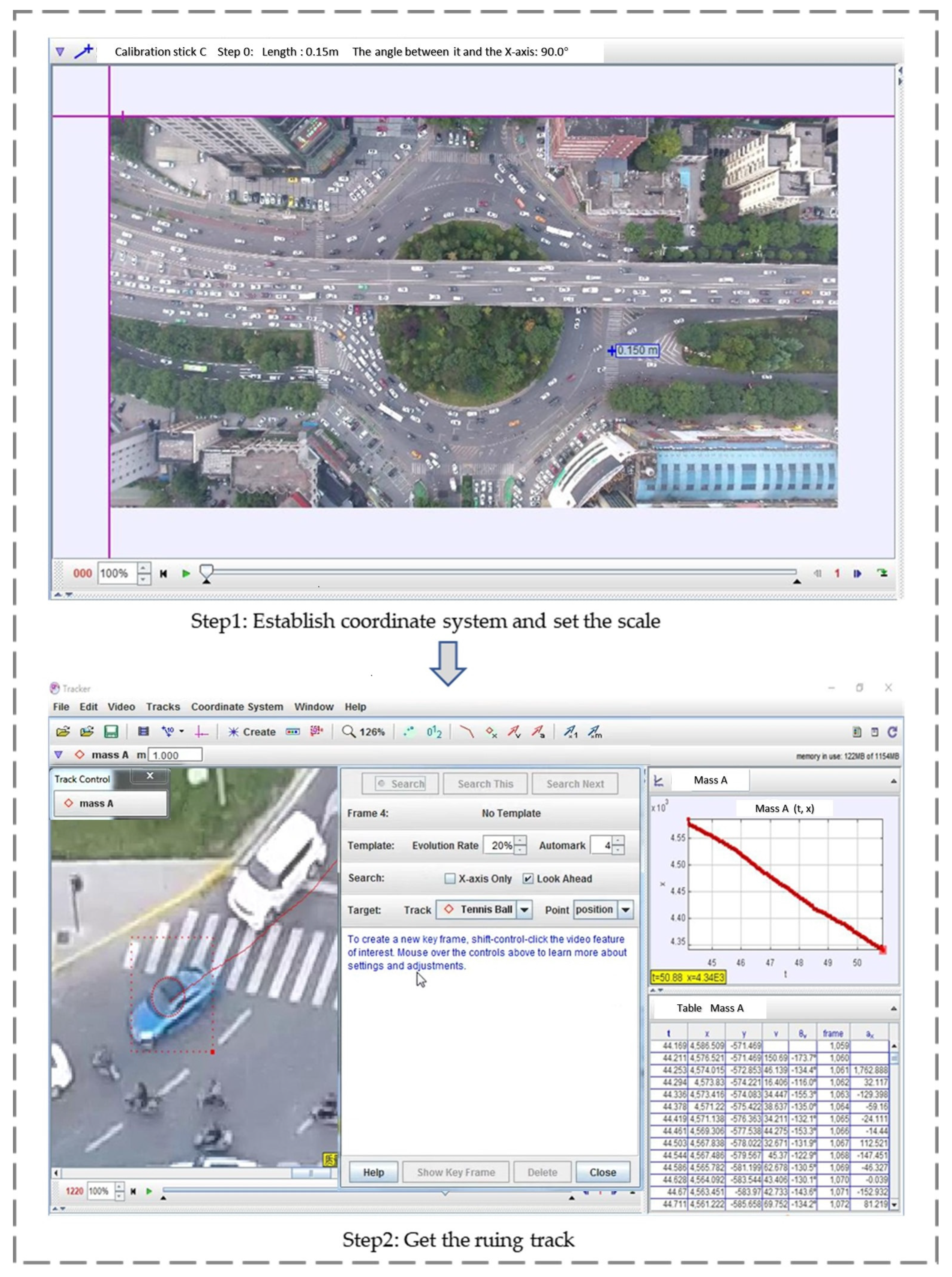This screenshot has width=952, height=1277.
Task: Click the autotracker icon in toolbar
Action: (x=316, y=731)
